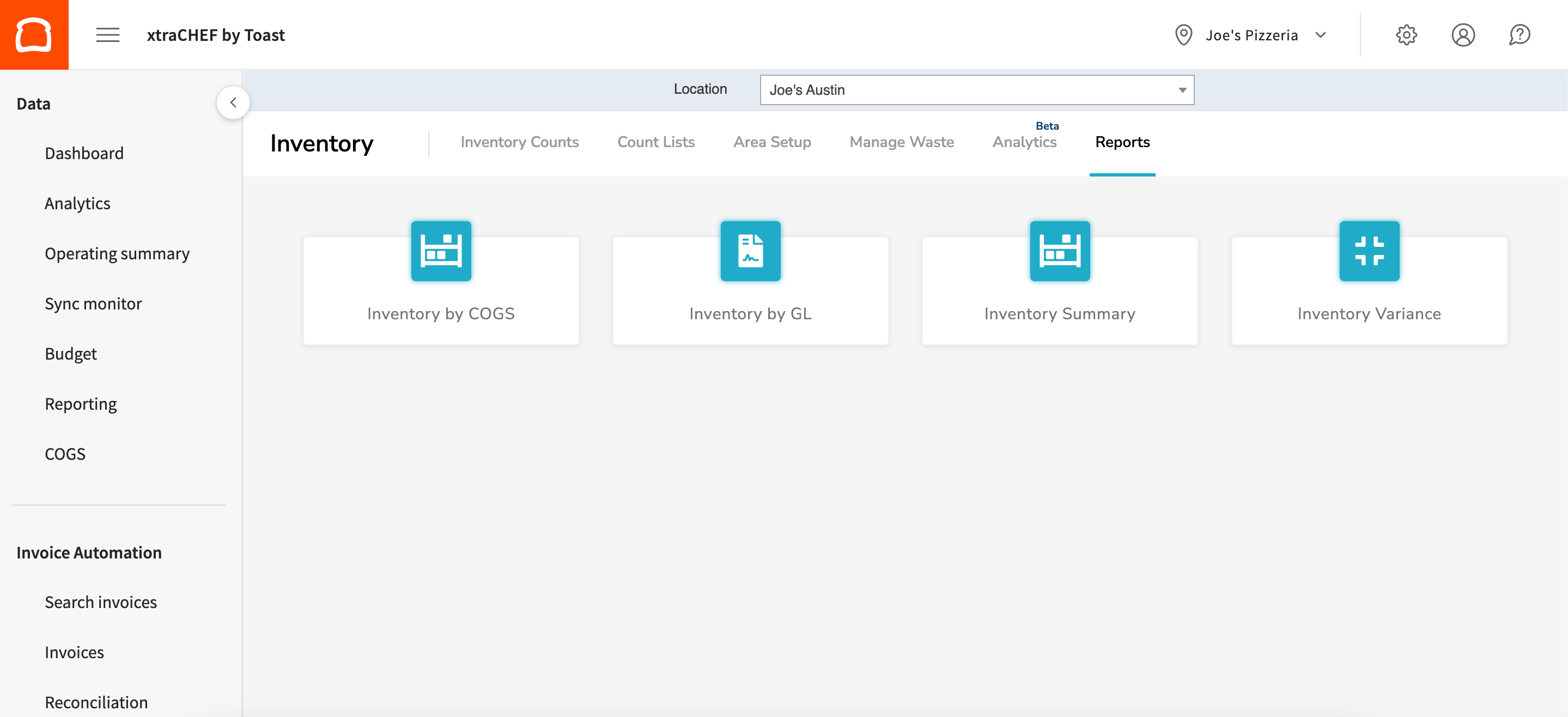1568x717 pixels.
Task: Collapse the sidebar with the chevron arrow
Action: (233, 102)
